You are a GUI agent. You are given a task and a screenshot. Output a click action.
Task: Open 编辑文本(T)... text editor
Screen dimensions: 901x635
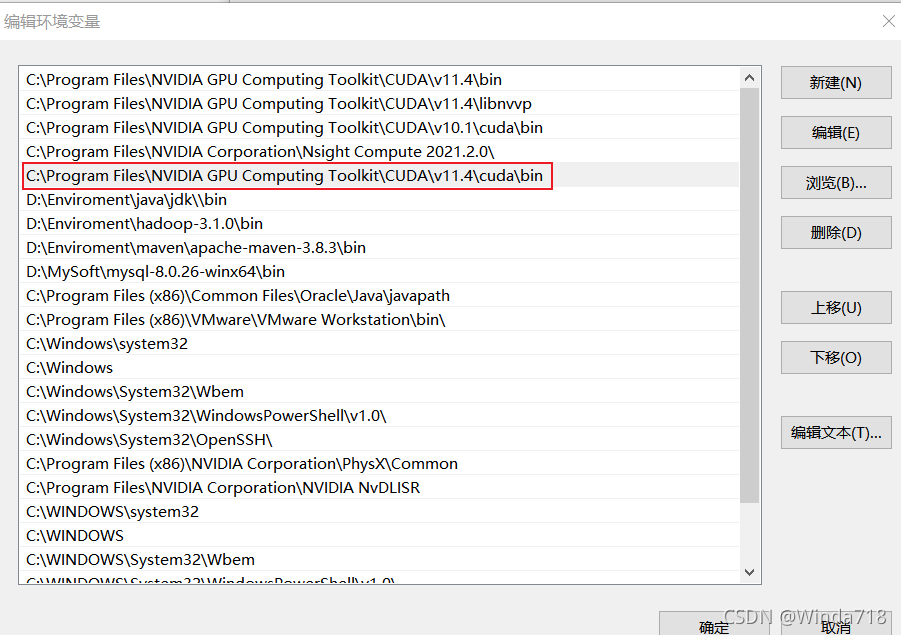835,432
